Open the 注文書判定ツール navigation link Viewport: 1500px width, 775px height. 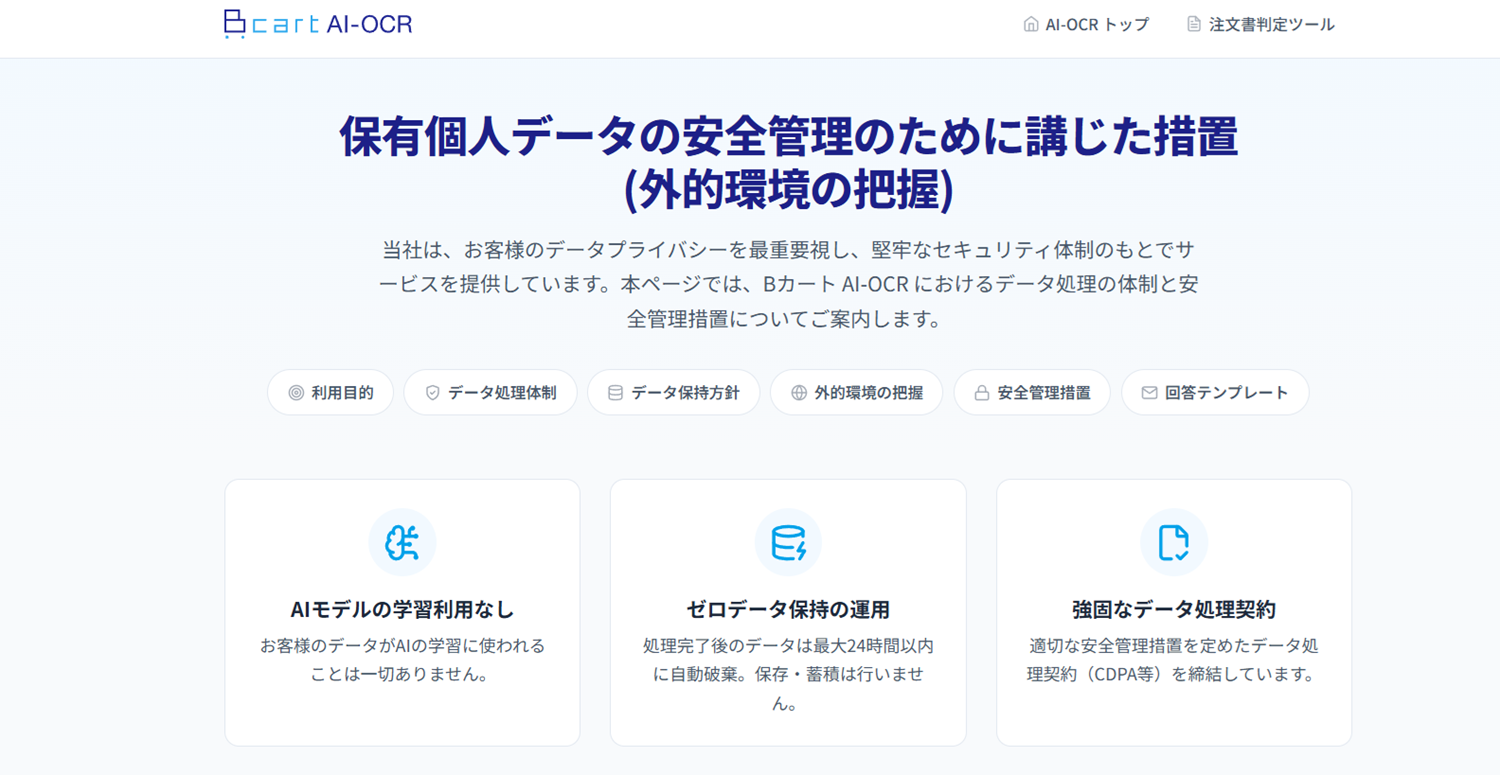(1271, 25)
